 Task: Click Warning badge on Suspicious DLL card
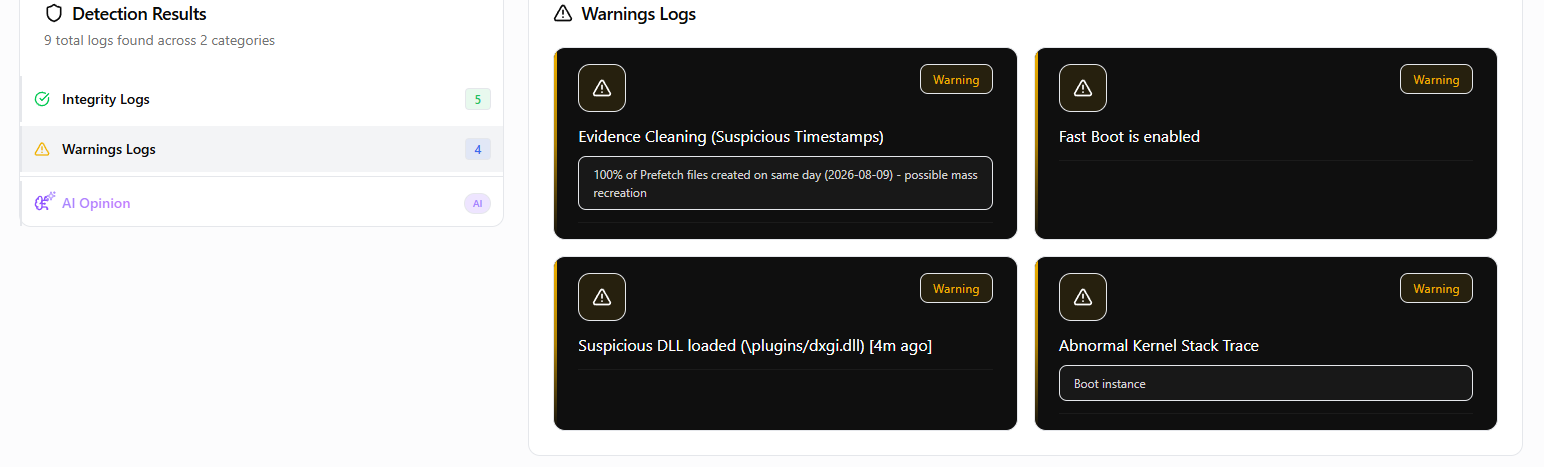click(956, 288)
